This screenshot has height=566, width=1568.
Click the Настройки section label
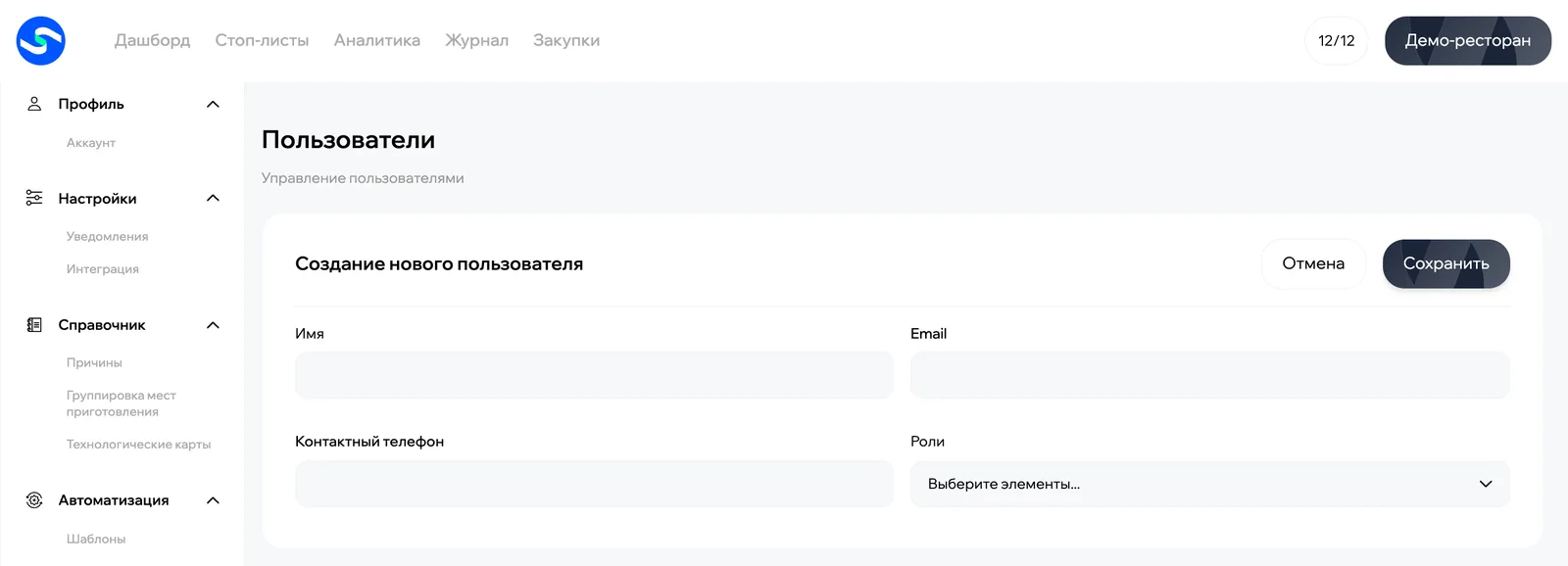click(x=97, y=198)
